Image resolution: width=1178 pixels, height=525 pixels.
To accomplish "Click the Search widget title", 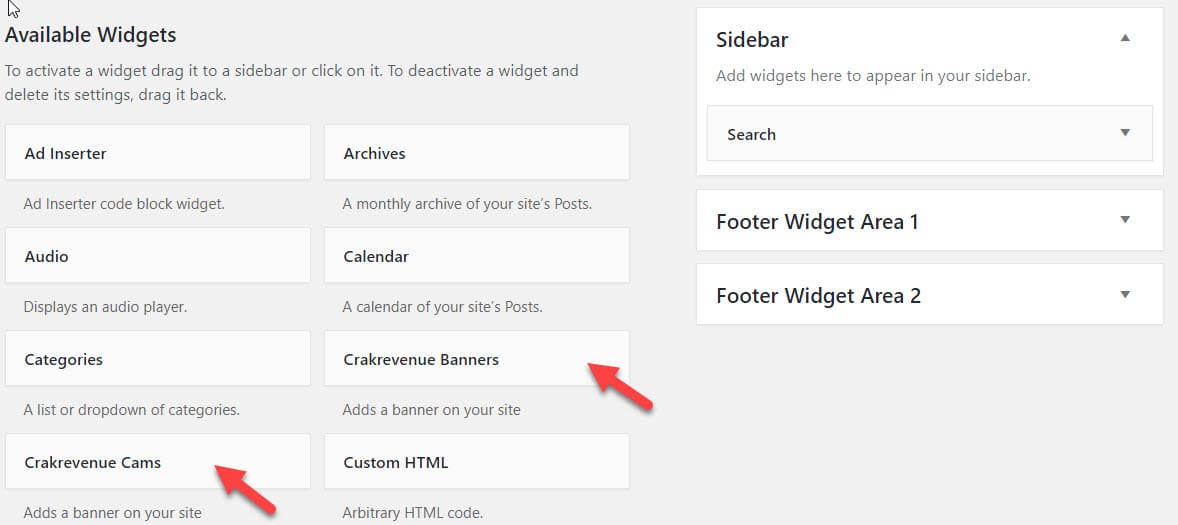I will tap(751, 134).
